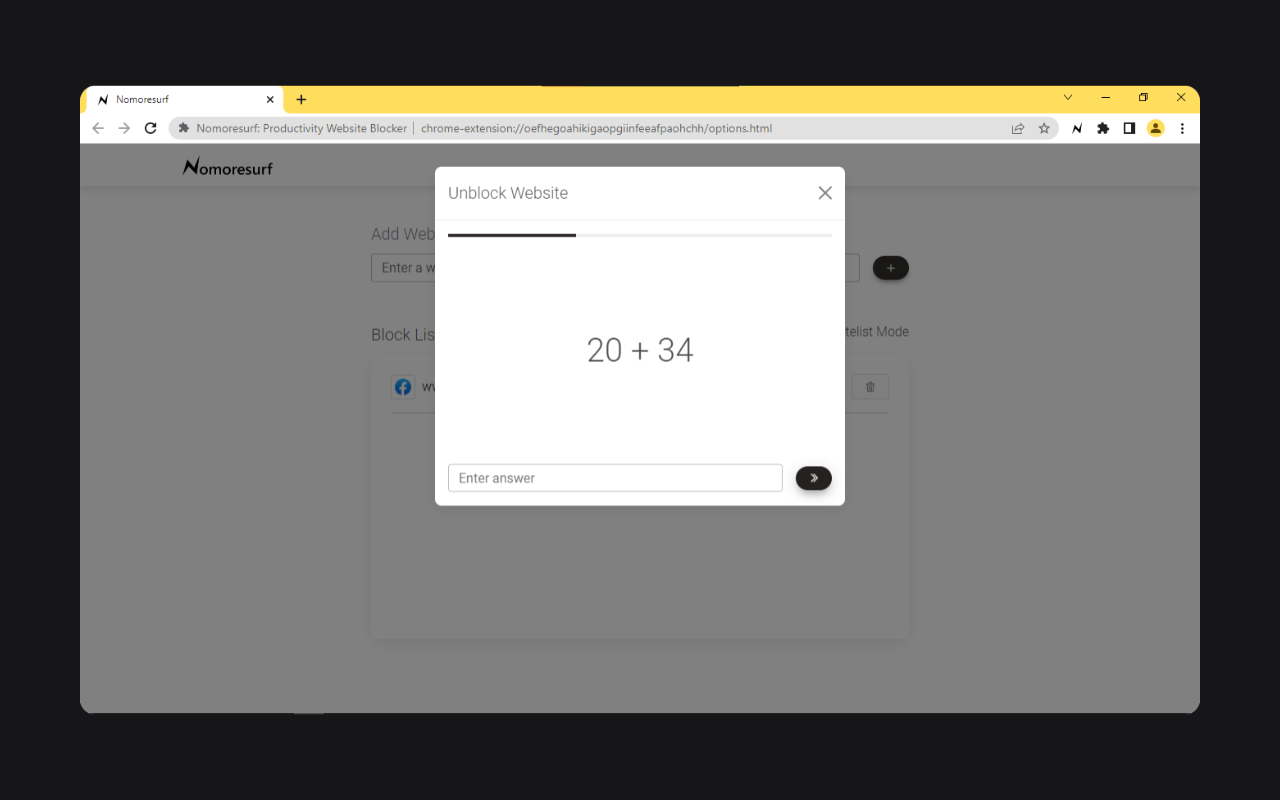Open the Extensions puzzle icon
Image resolution: width=1280 pixels, height=800 pixels.
click(x=1103, y=128)
